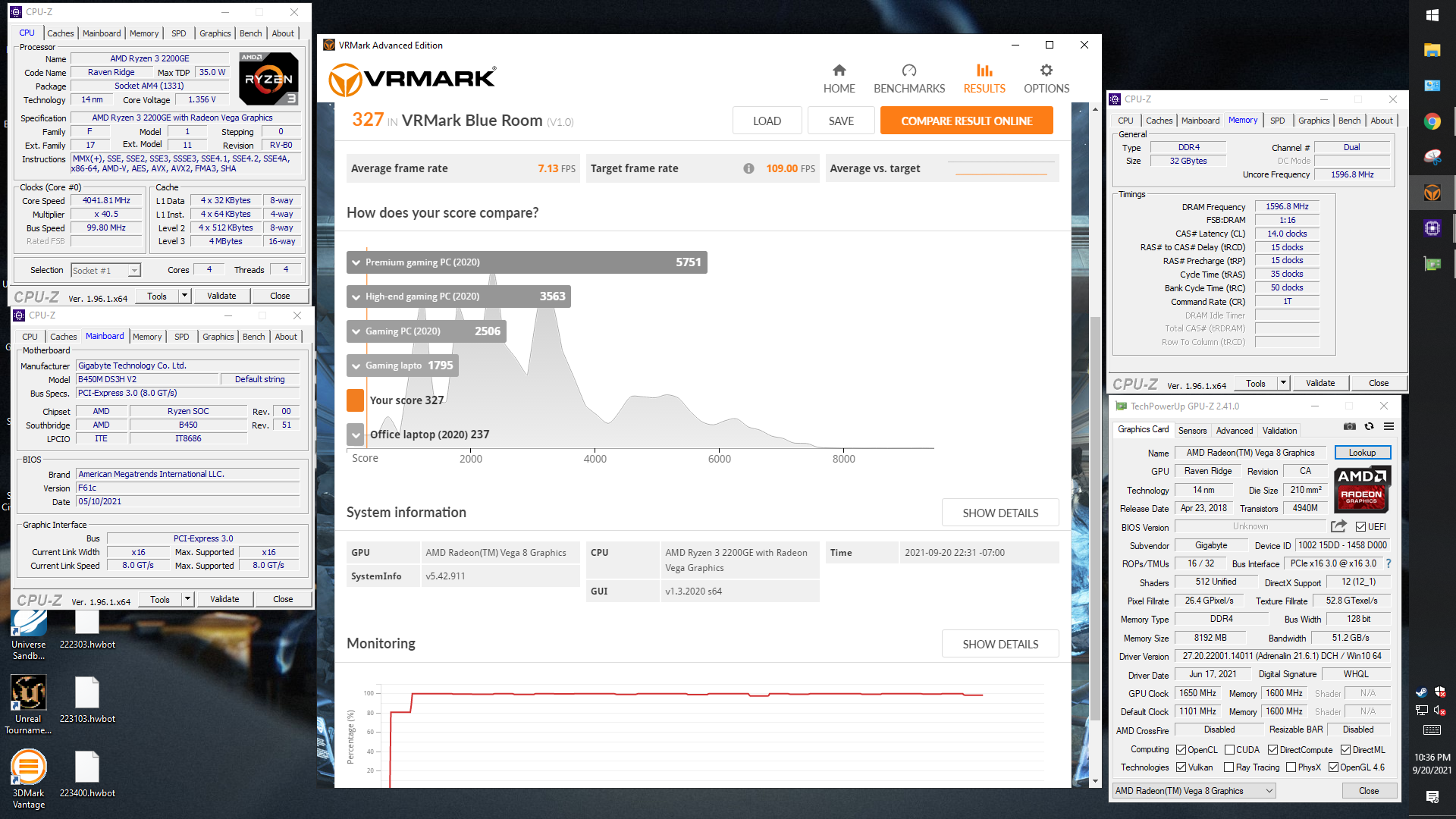
Task: Open the 223400.hwbot desktop file
Action: click(87, 774)
